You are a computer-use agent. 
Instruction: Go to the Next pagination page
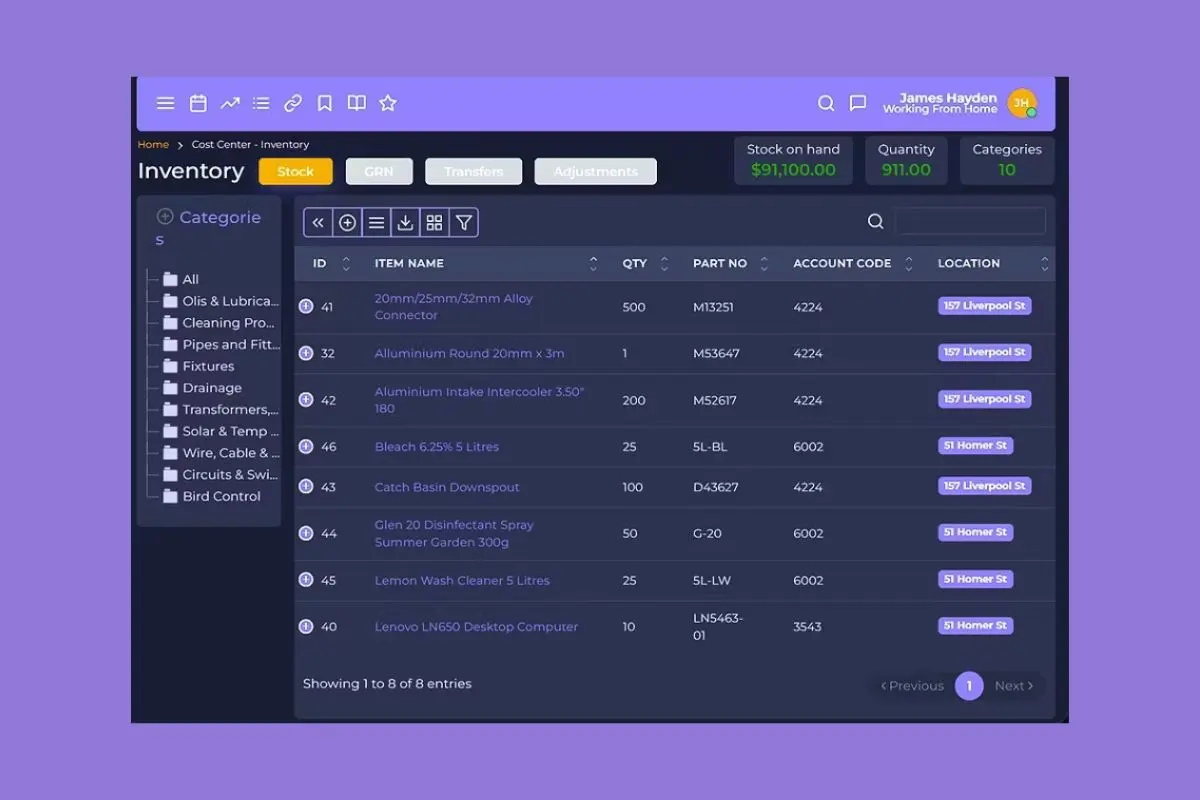(x=1014, y=686)
